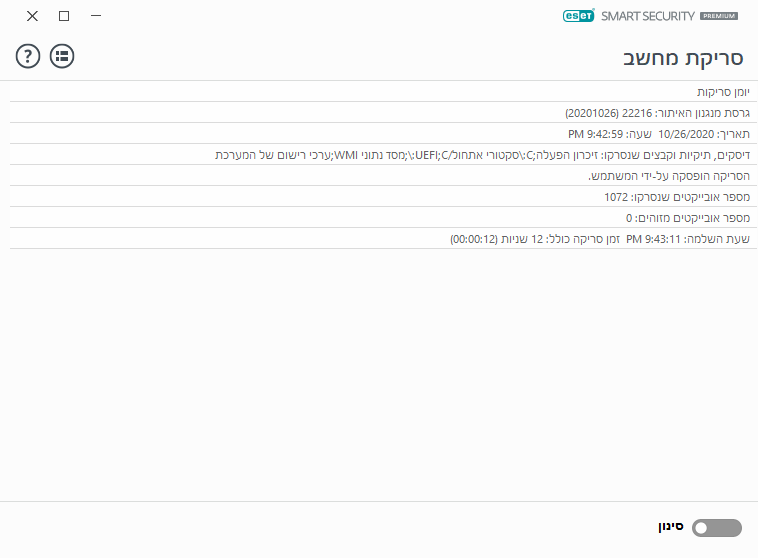Click the 'סריקת מחשב' page title
The width and height of the screenshot is (758, 558).
click(x=683, y=58)
